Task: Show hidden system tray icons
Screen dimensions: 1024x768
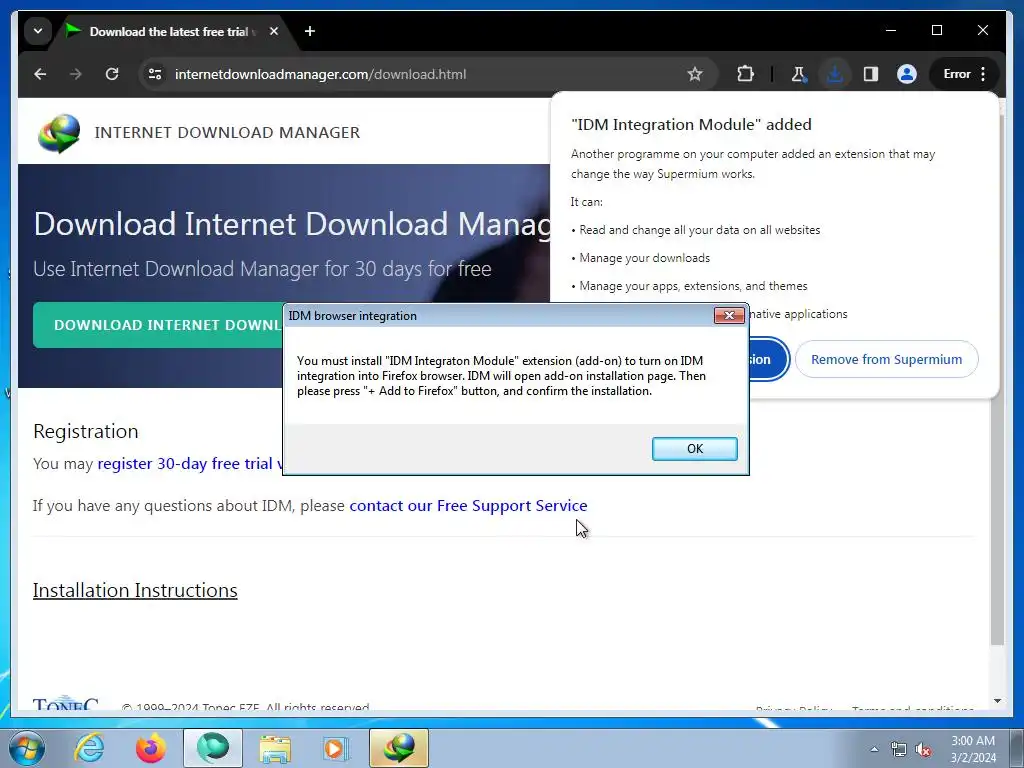Action: click(874, 750)
